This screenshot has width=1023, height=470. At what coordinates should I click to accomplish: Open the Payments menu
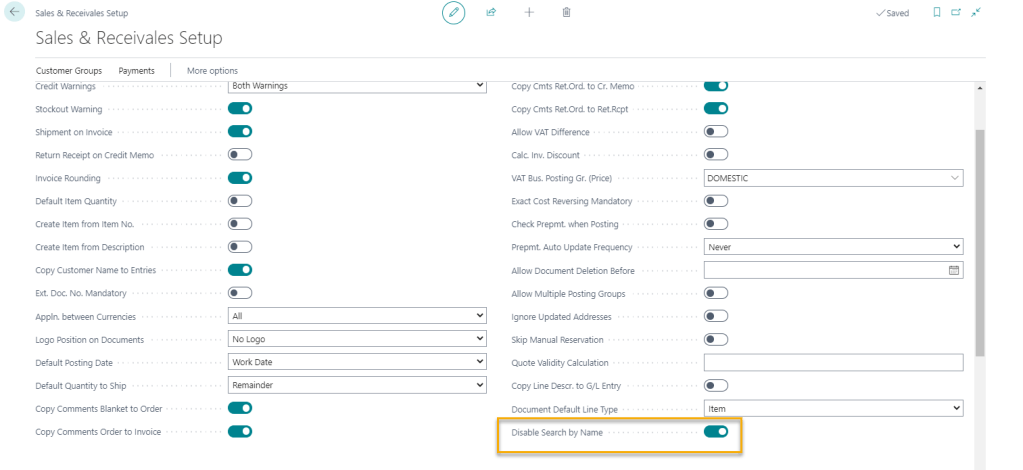136,71
